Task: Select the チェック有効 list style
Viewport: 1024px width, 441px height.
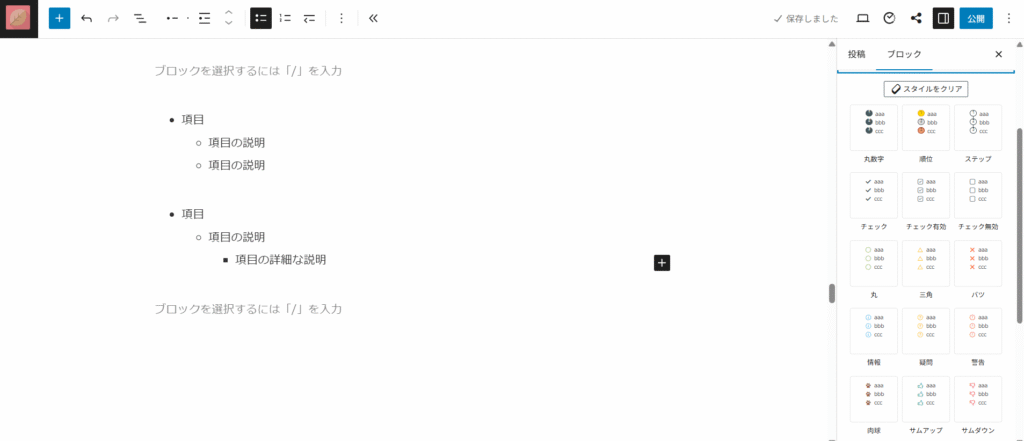Action: tap(926, 195)
